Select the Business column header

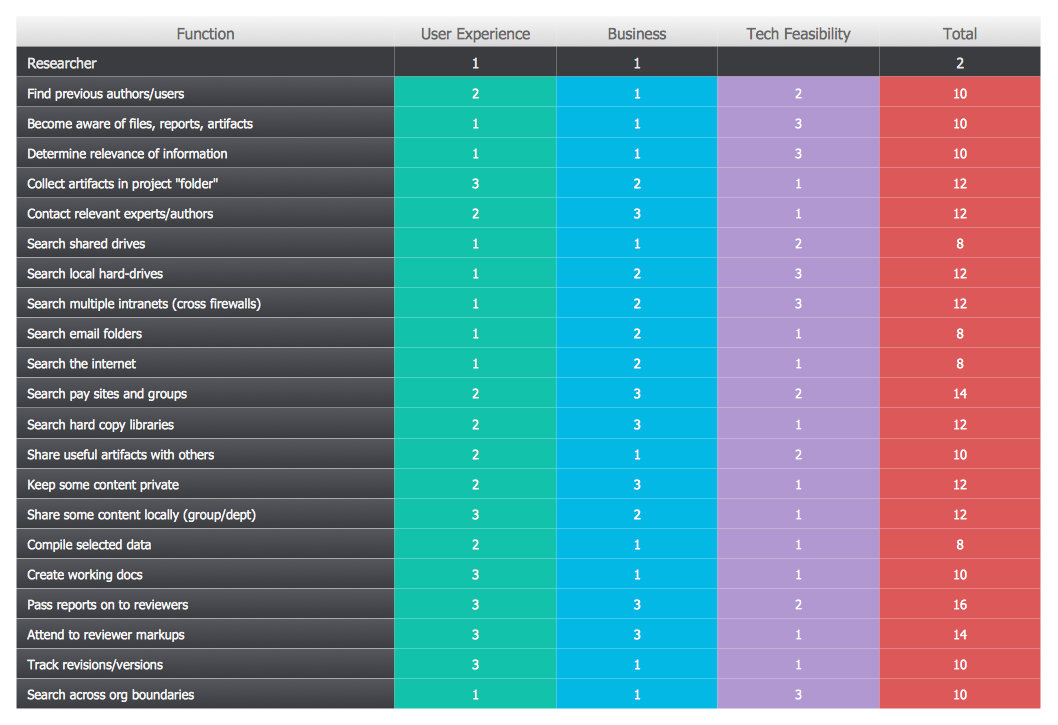pos(637,34)
